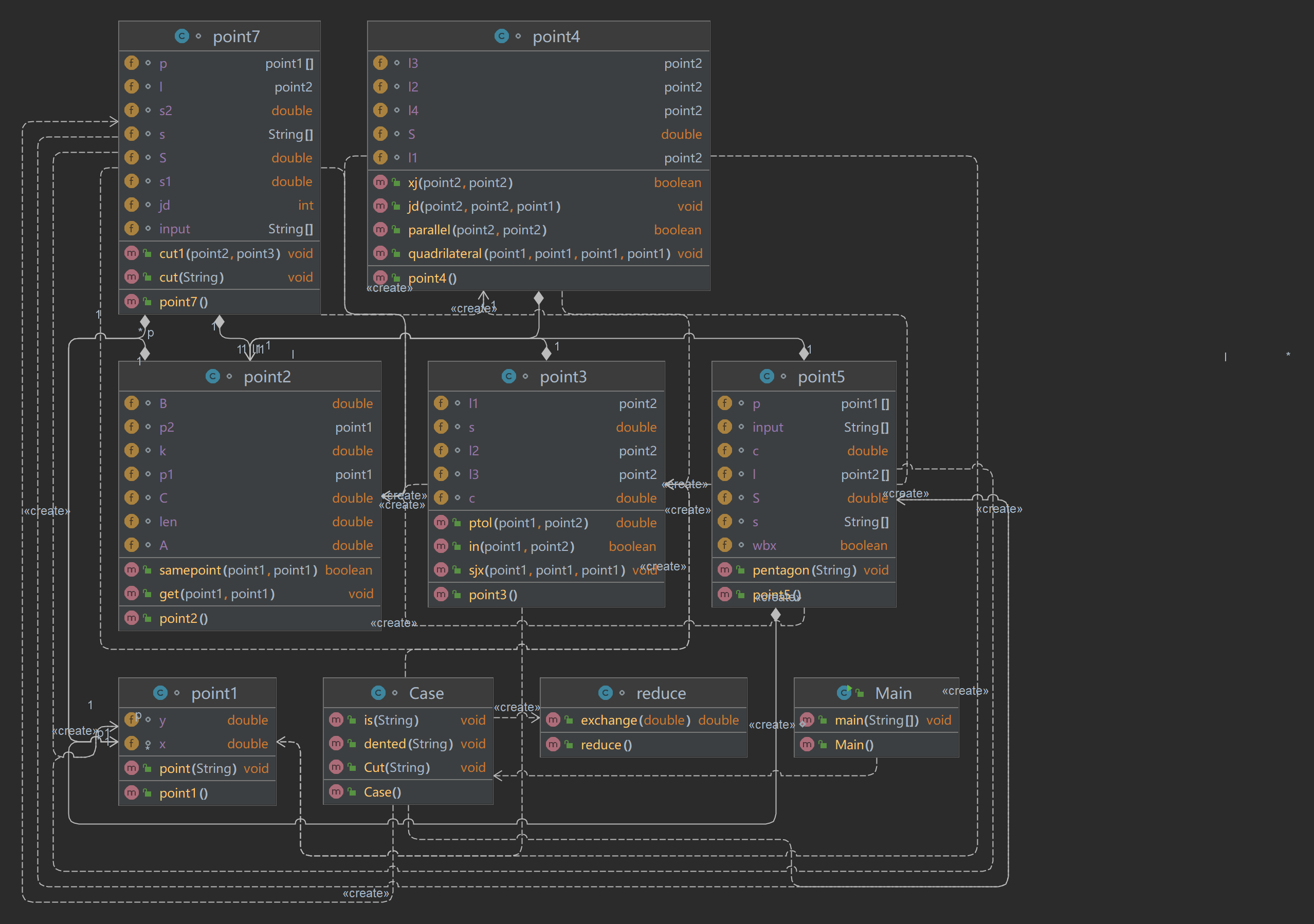This screenshot has width=1314, height=924.
Task: Click the create label at diagram bottom
Action: point(366,893)
